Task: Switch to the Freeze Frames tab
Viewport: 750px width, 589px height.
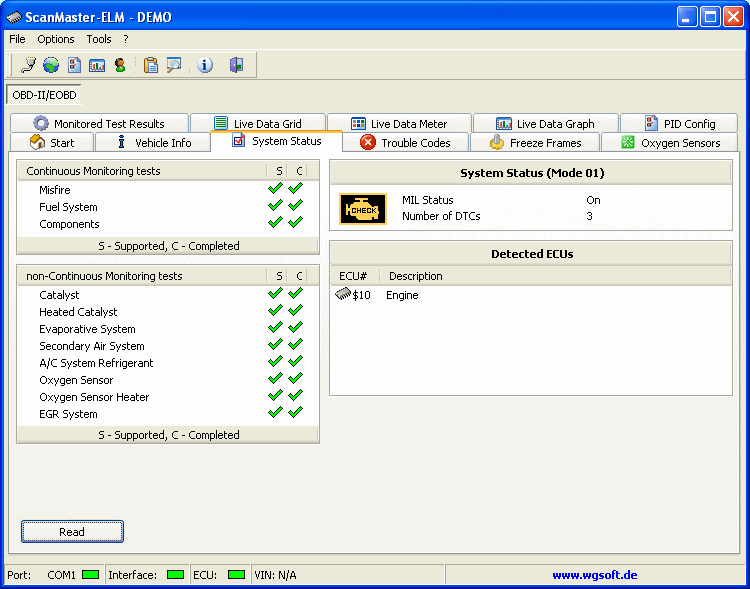Action: 535,143
